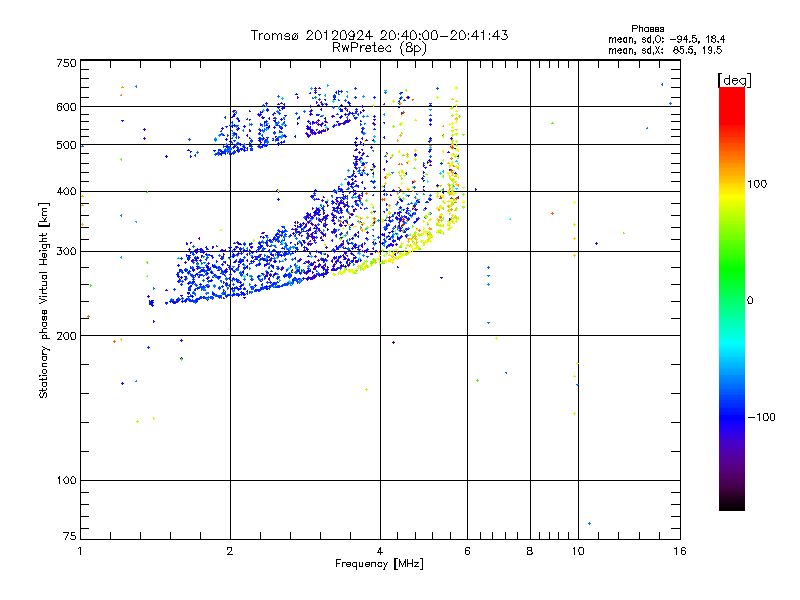Click the y-axis tick label '200'
This screenshot has width=800, height=600.
(x=66, y=336)
